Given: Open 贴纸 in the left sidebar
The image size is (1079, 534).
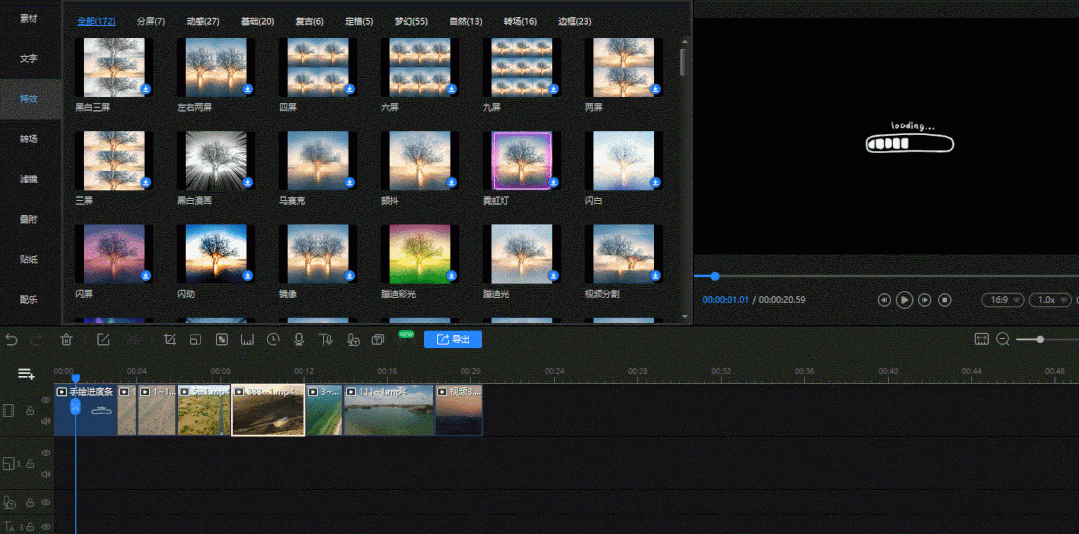Looking at the screenshot, I should [29, 259].
